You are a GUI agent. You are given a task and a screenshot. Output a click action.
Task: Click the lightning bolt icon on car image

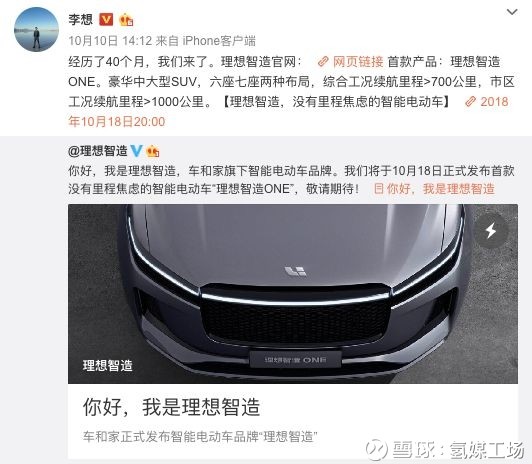tap(491, 231)
